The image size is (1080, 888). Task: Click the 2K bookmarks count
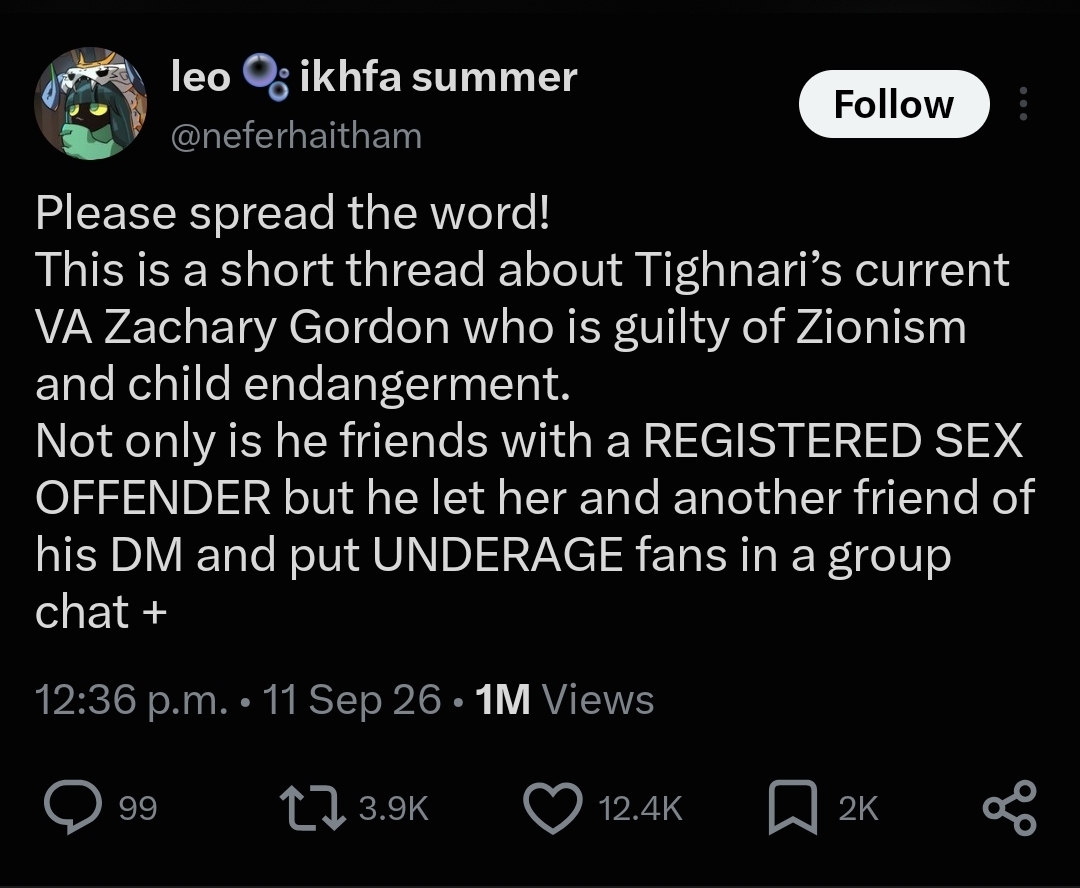coord(858,808)
